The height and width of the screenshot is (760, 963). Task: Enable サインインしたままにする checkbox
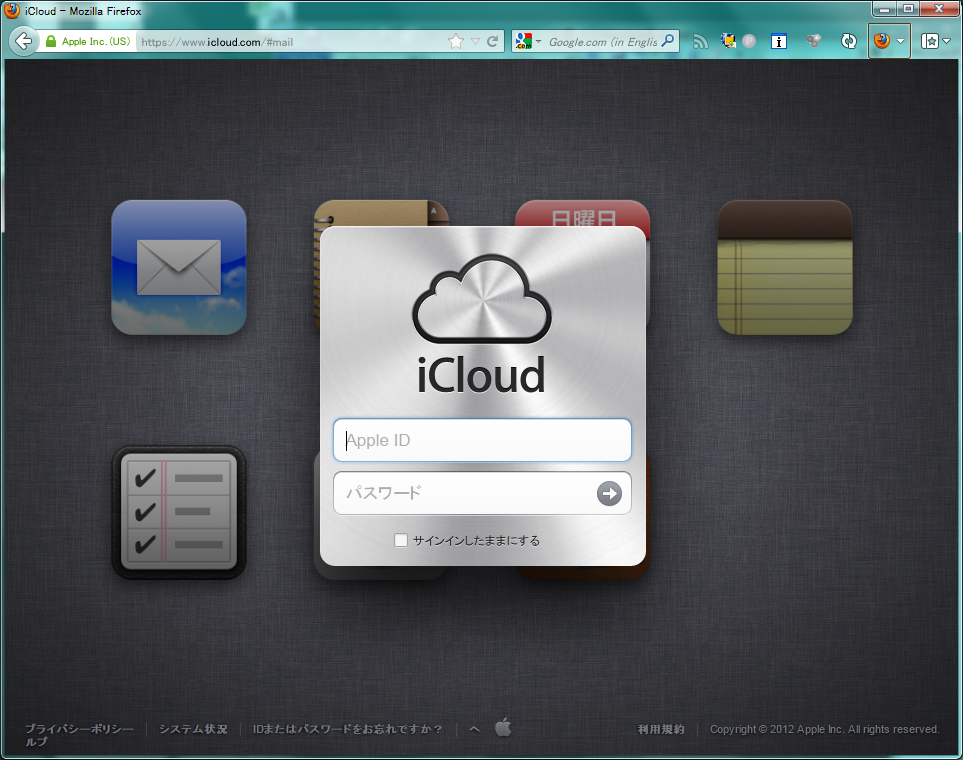[x=400, y=539]
